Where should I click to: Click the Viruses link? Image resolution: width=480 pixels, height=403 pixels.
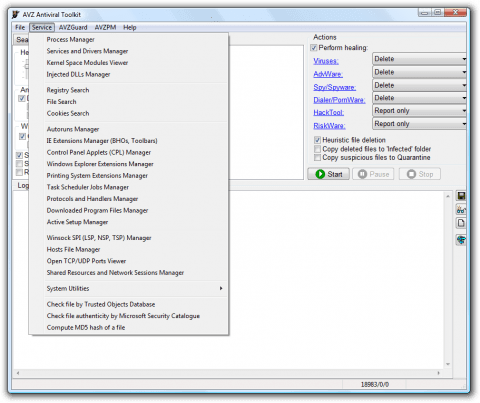tap(326, 61)
